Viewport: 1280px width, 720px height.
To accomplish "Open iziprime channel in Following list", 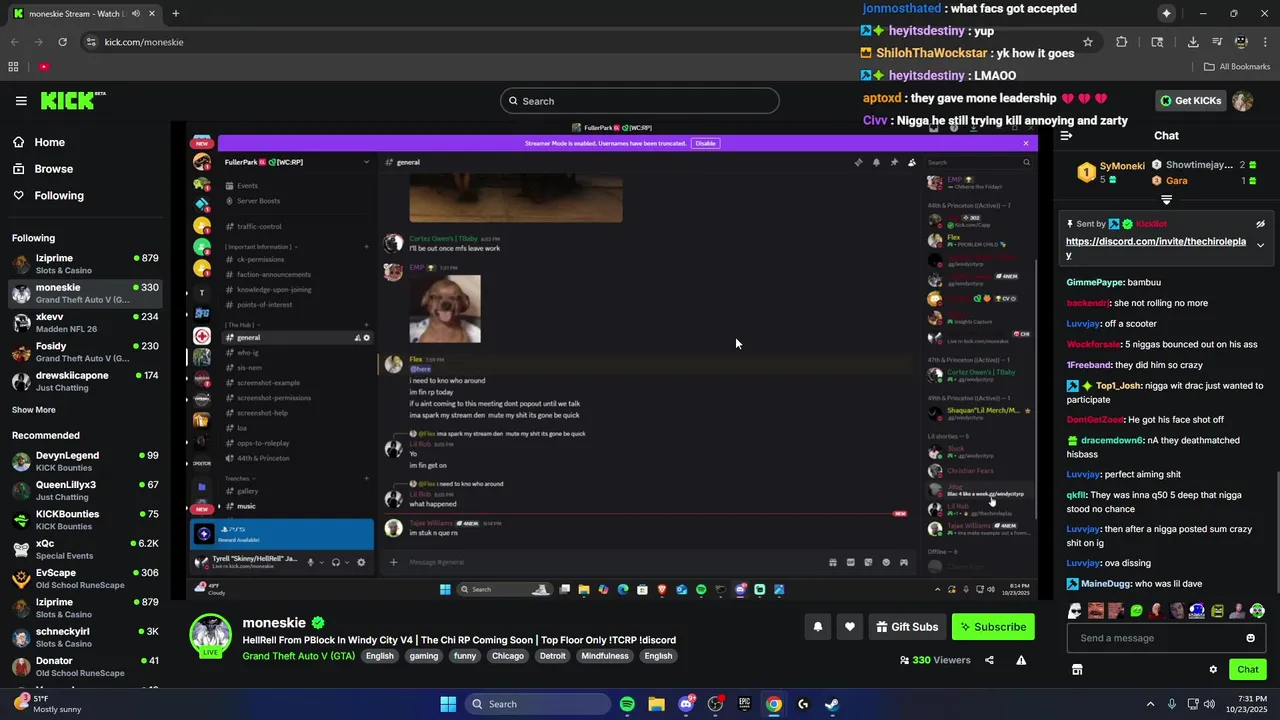I will pos(85,264).
